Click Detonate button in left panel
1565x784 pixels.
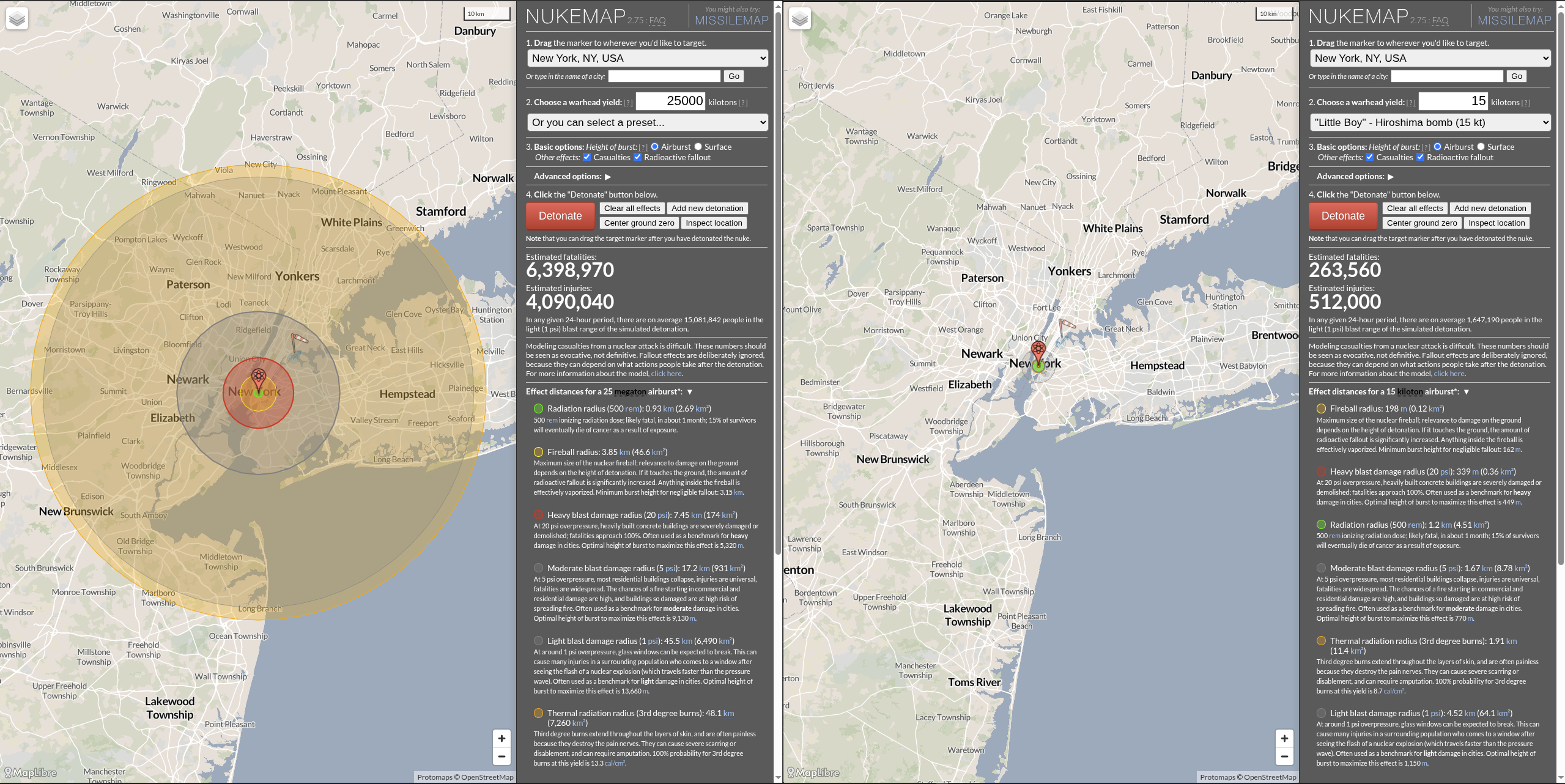click(x=560, y=216)
